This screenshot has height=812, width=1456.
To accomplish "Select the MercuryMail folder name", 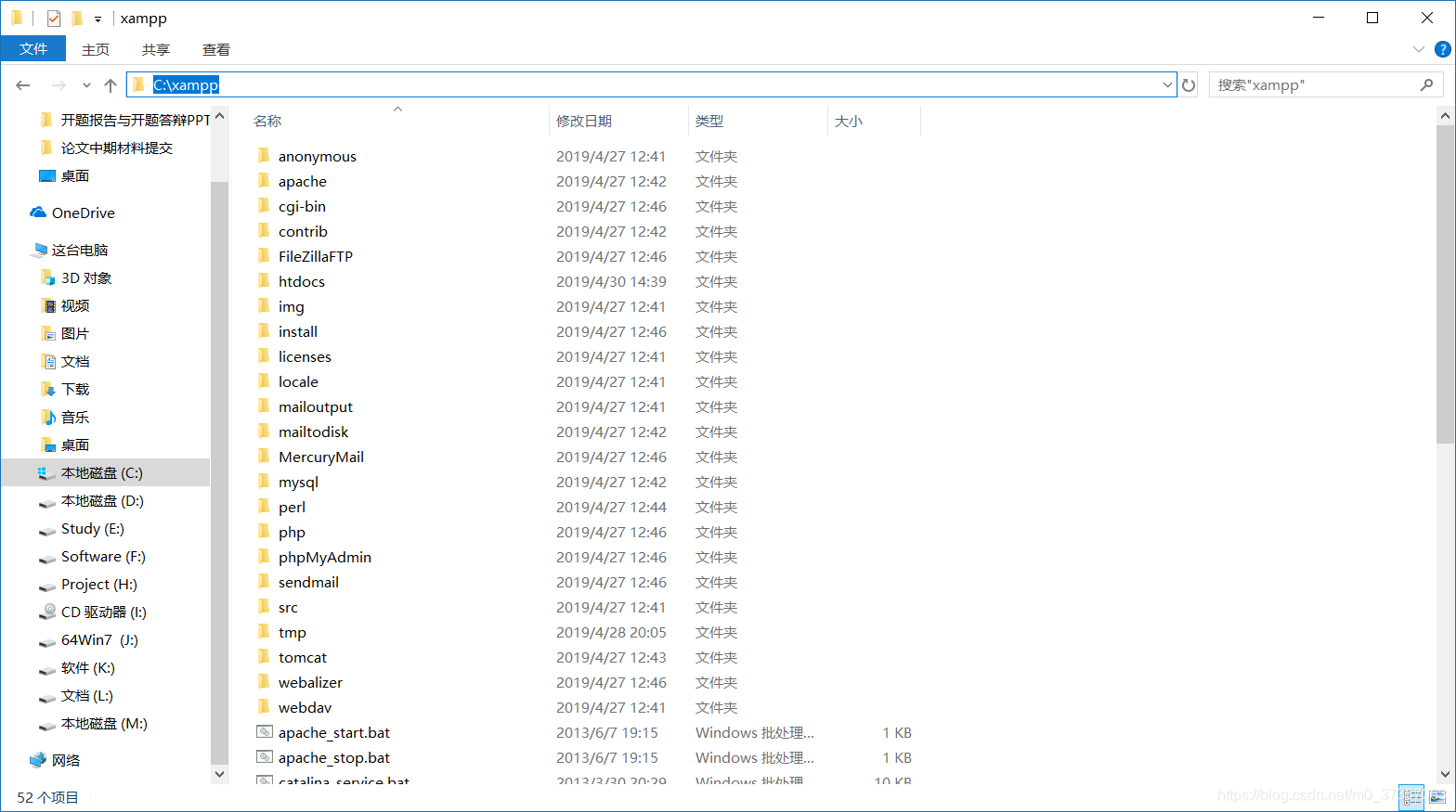I will point(321,457).
